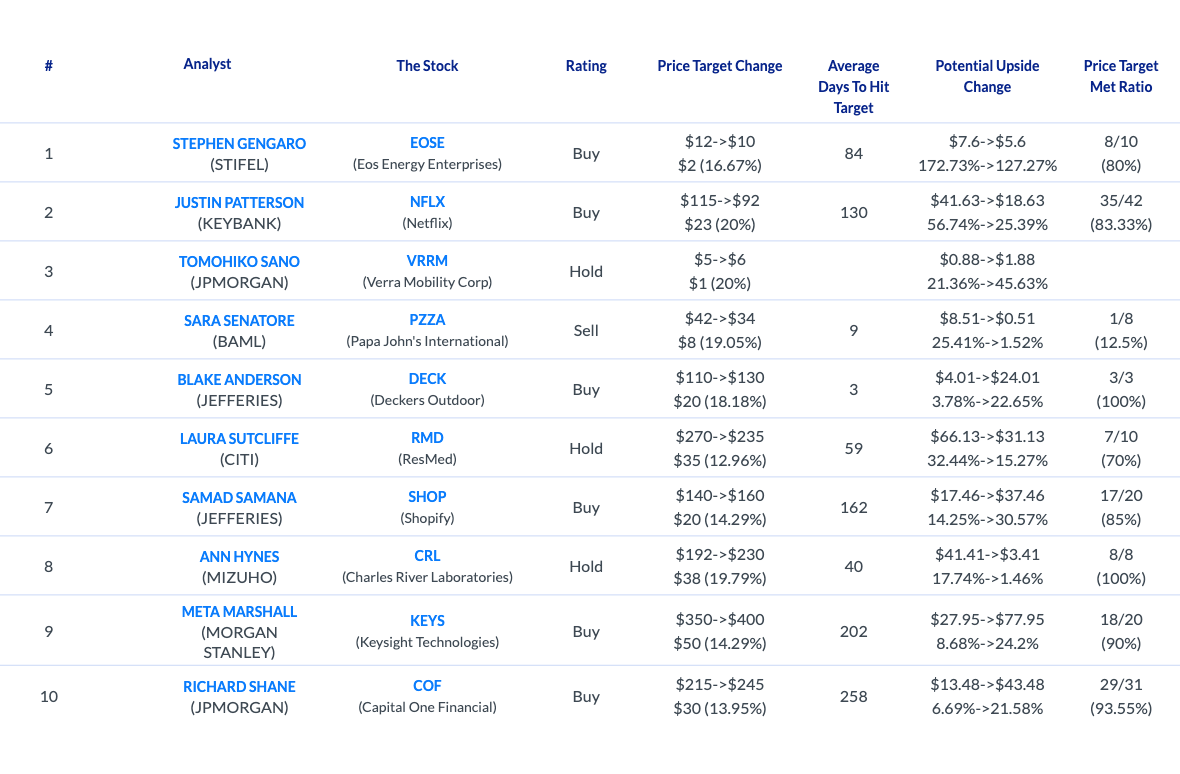This screenshot has width=1180, height=774.
Task: Open the KEYS stock ticker link
Action: click(427, 621)
